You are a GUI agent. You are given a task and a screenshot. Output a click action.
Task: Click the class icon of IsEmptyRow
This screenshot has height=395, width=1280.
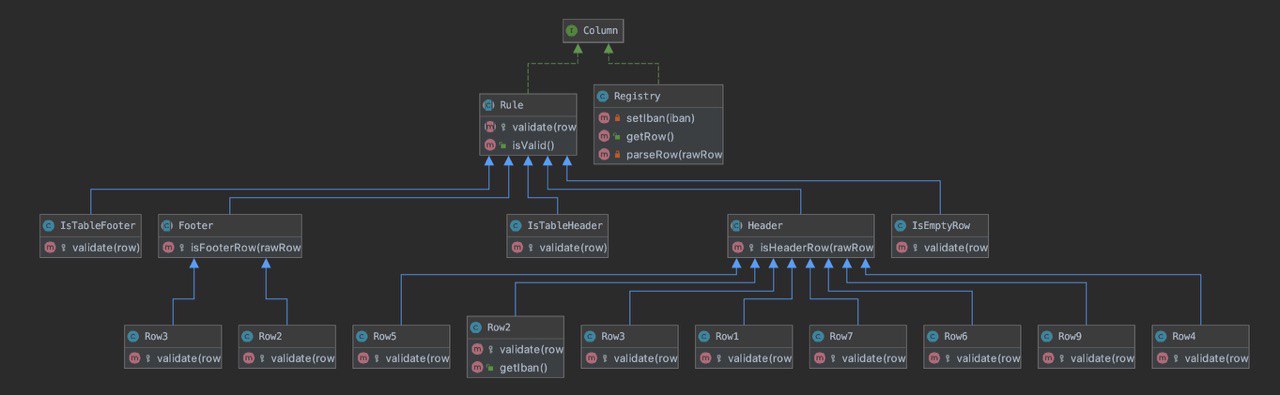click(901, 225)
